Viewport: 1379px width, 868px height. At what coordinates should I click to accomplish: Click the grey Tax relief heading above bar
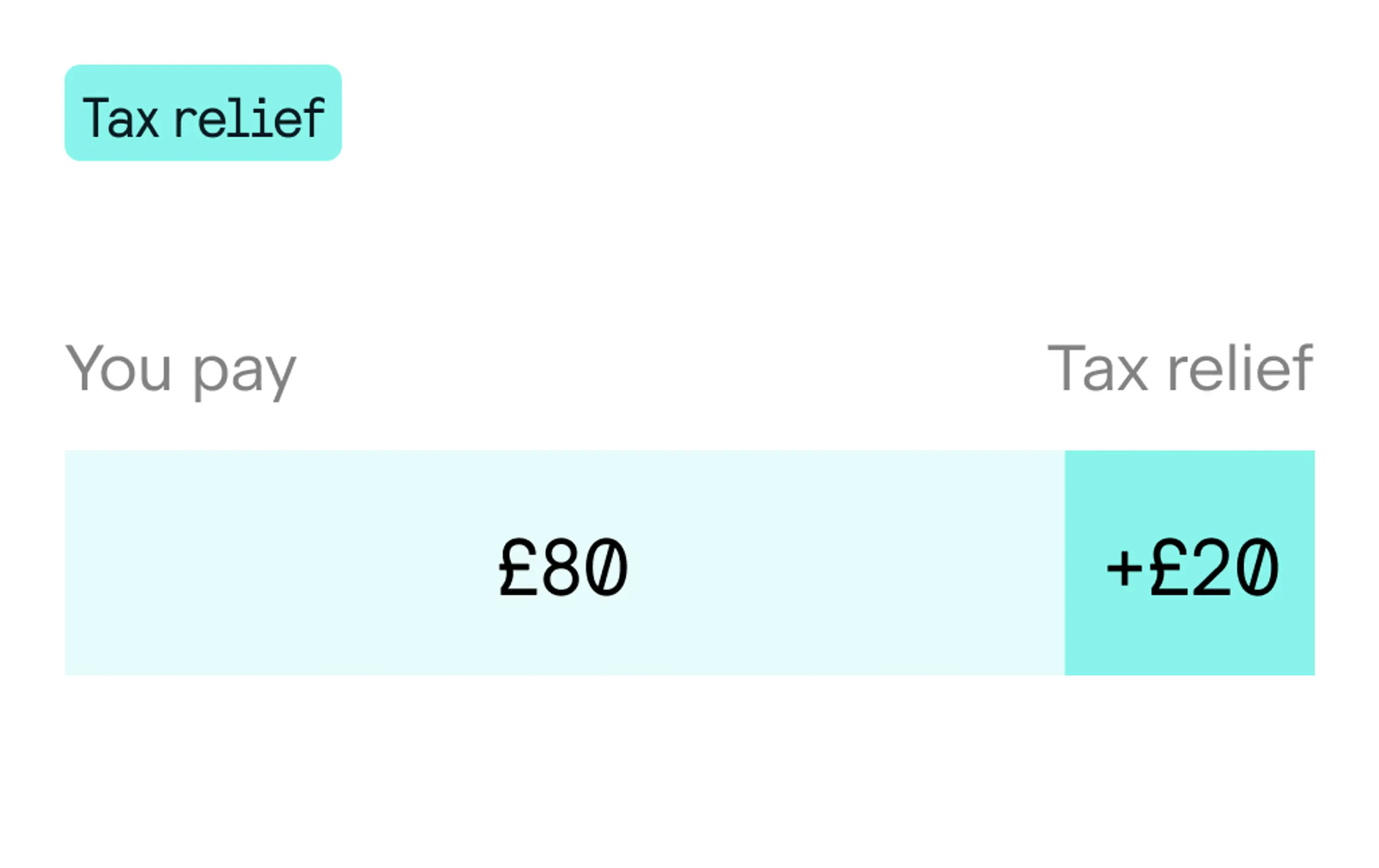[x=1180, y=368]
